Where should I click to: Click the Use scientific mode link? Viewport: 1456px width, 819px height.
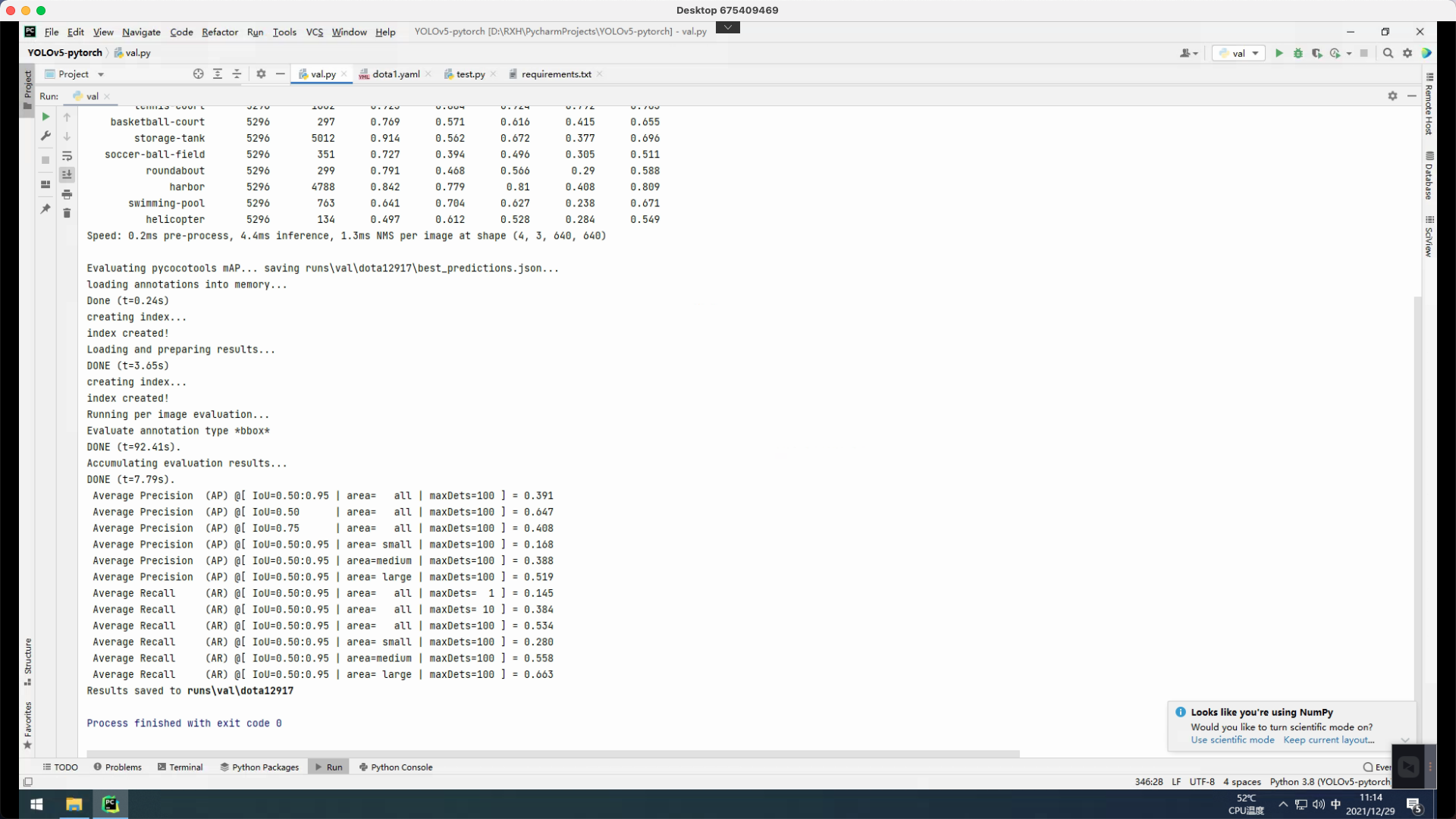coord(1232,740)
